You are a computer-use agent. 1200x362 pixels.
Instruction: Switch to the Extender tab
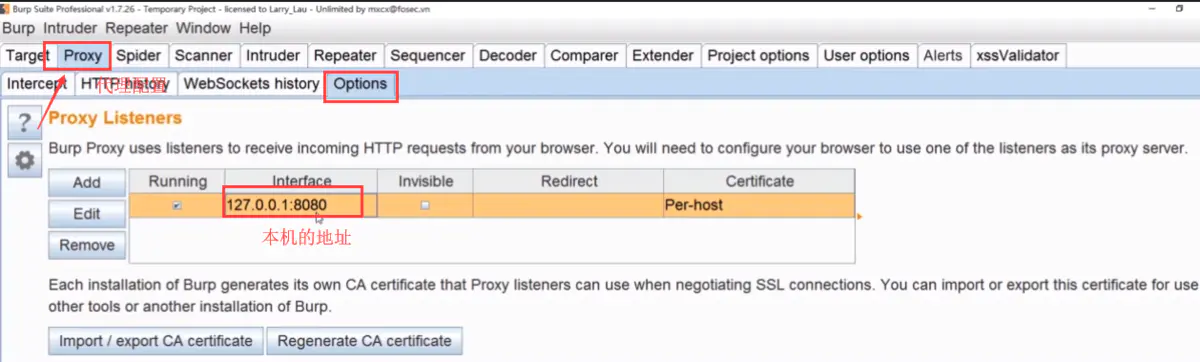coord(663,56)
